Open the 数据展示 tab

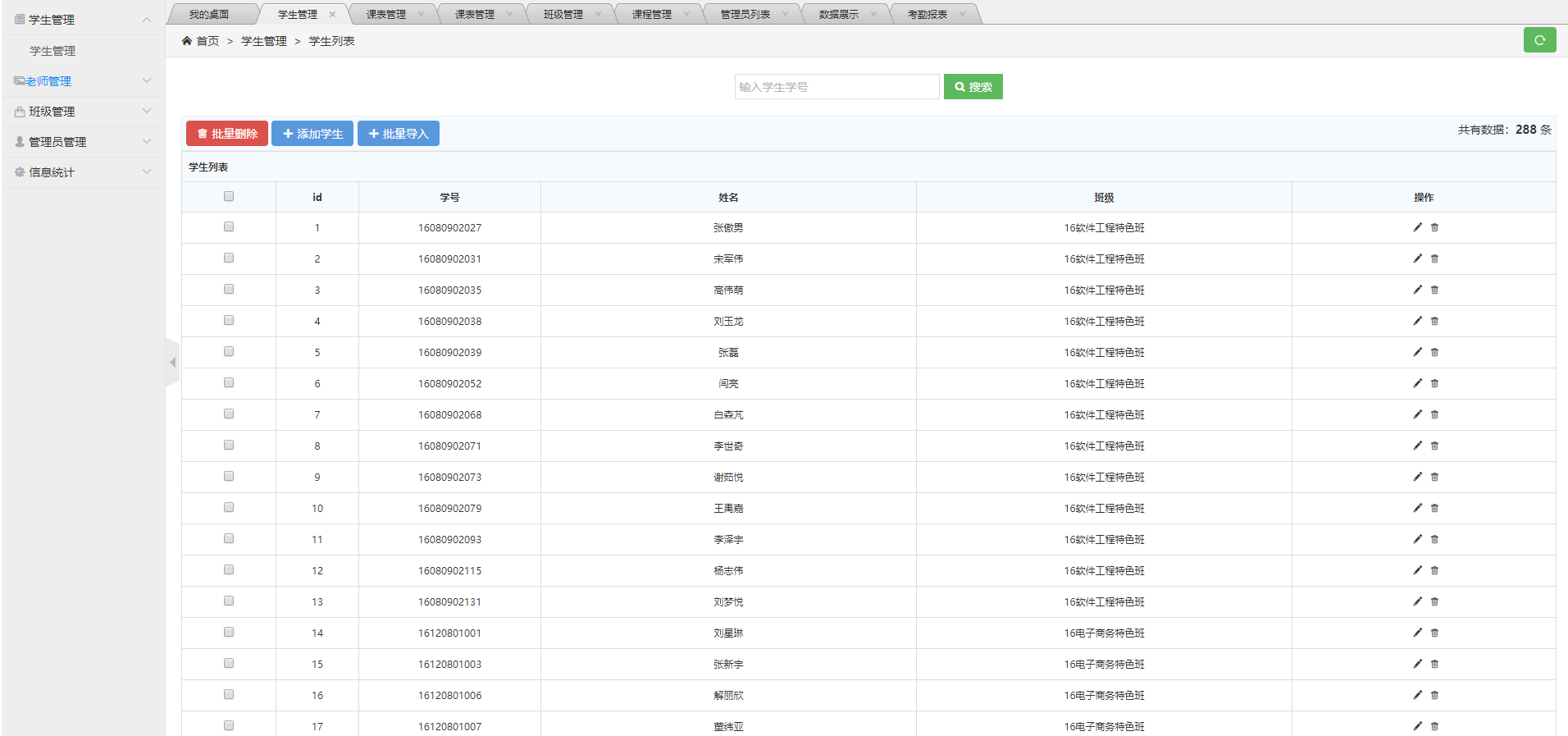[x=838, y=14]
